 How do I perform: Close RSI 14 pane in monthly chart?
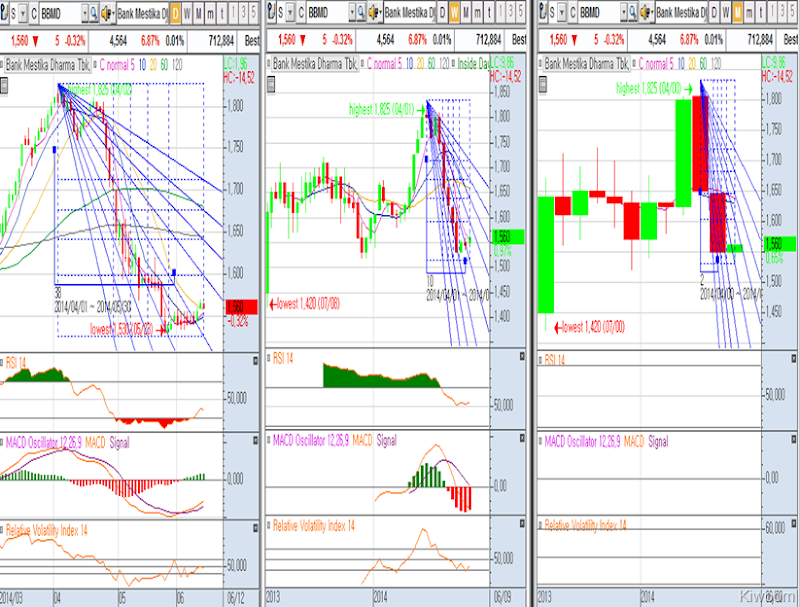[x=794, y=359]
